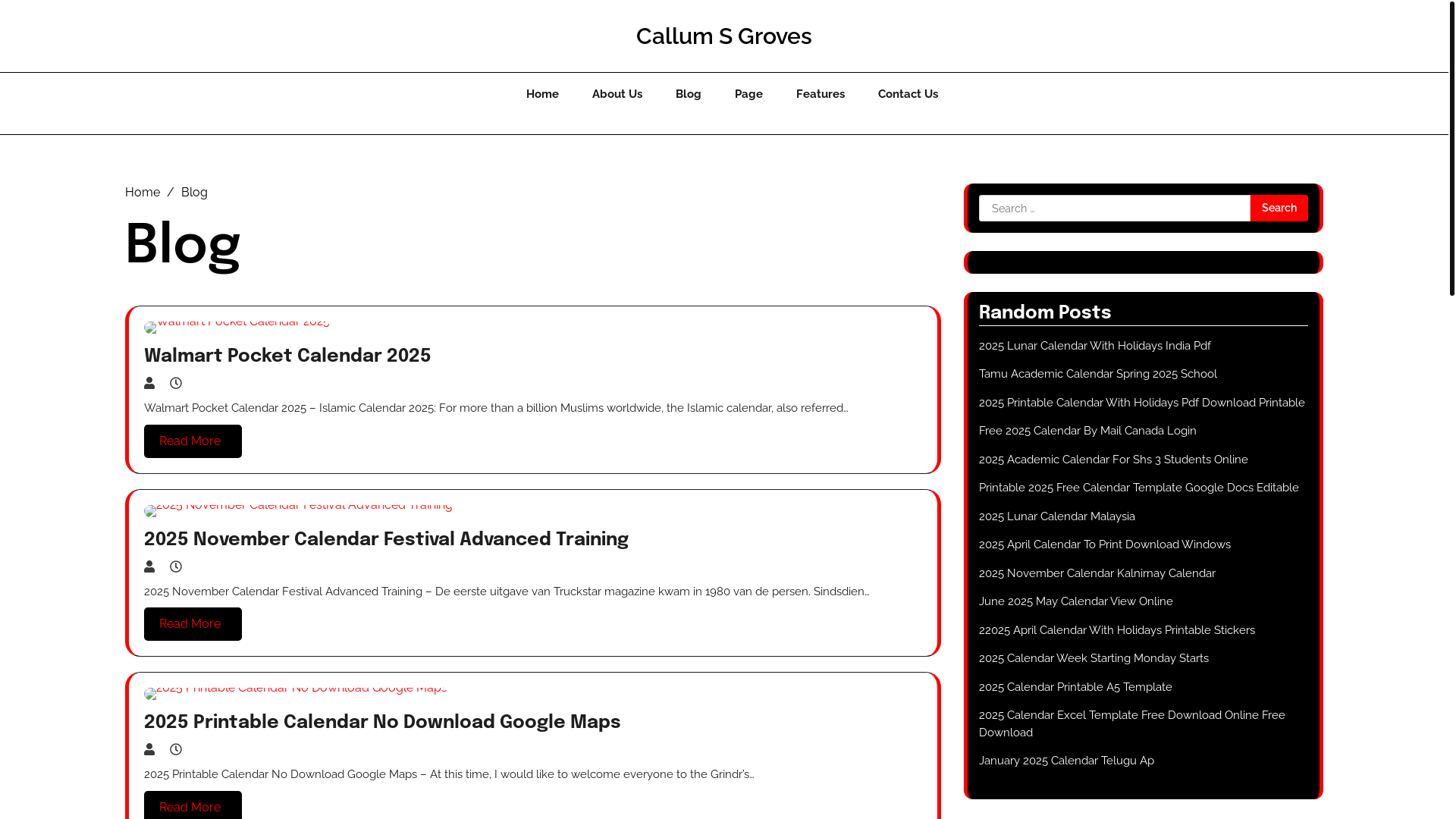The height and width of the screenshot is (819, 1456).
Task: Open the Contact Us menu item
Action: (x=908, y=94)
